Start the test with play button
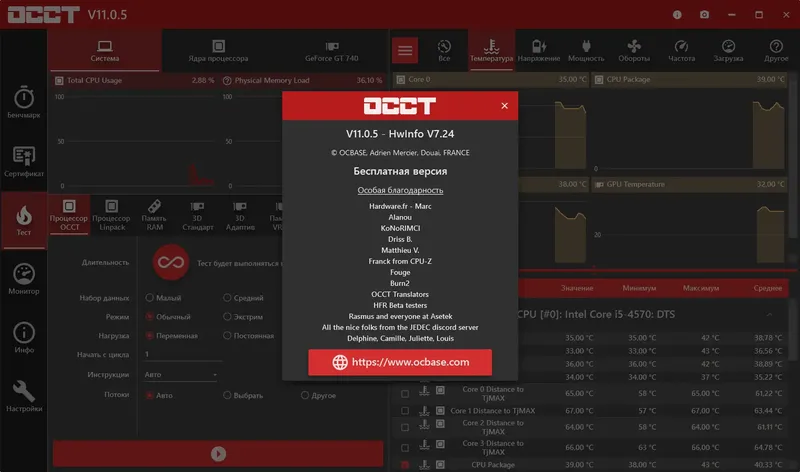The image size is (800, 472). click(218, 454)
